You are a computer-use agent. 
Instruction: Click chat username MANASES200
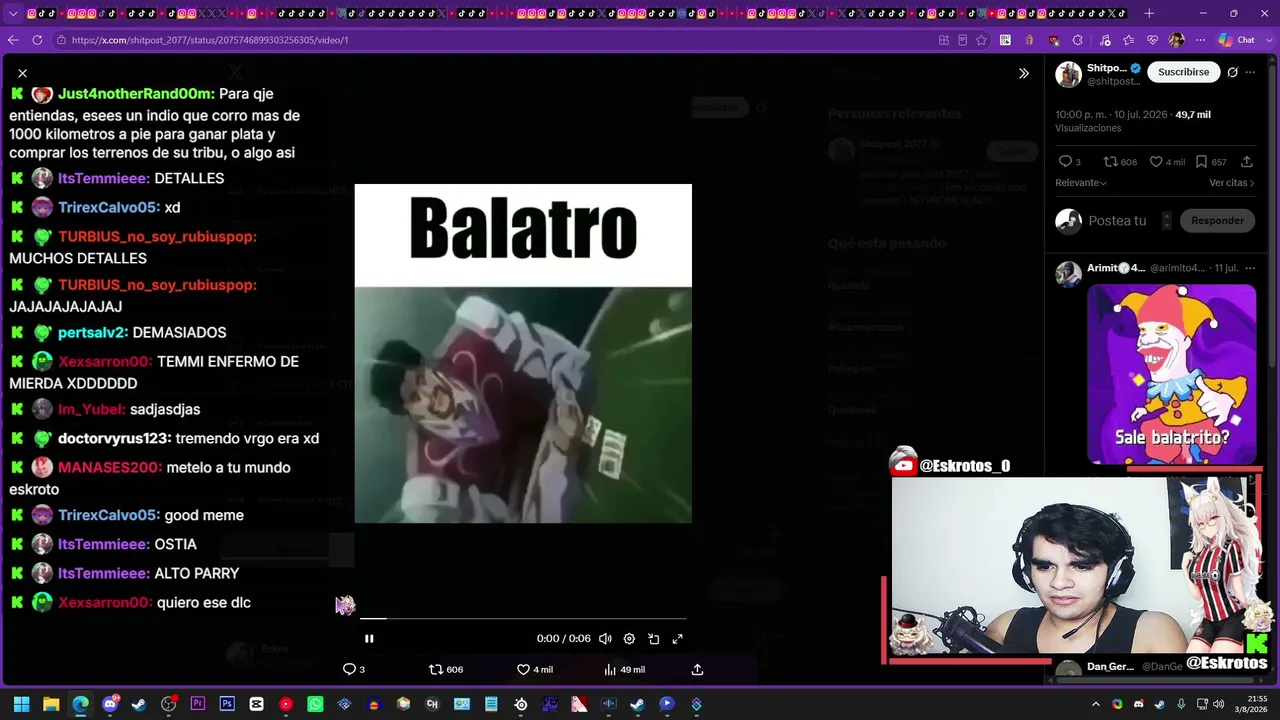[x=110, y=468]
